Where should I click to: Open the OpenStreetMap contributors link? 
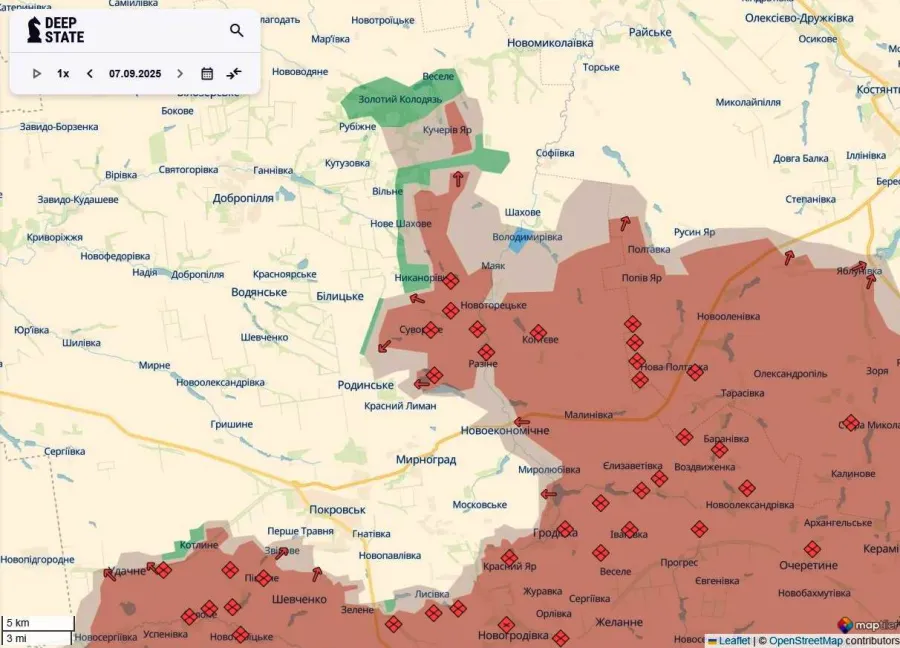pyautogui.click(x=810, y=640)
